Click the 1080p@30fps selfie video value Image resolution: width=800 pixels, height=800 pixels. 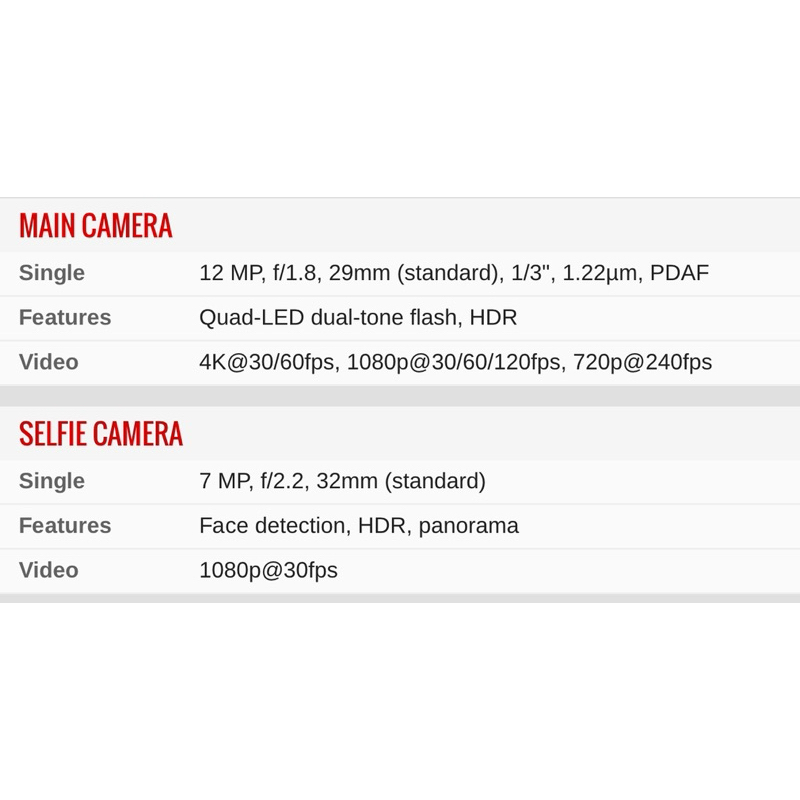coord(268,570)
